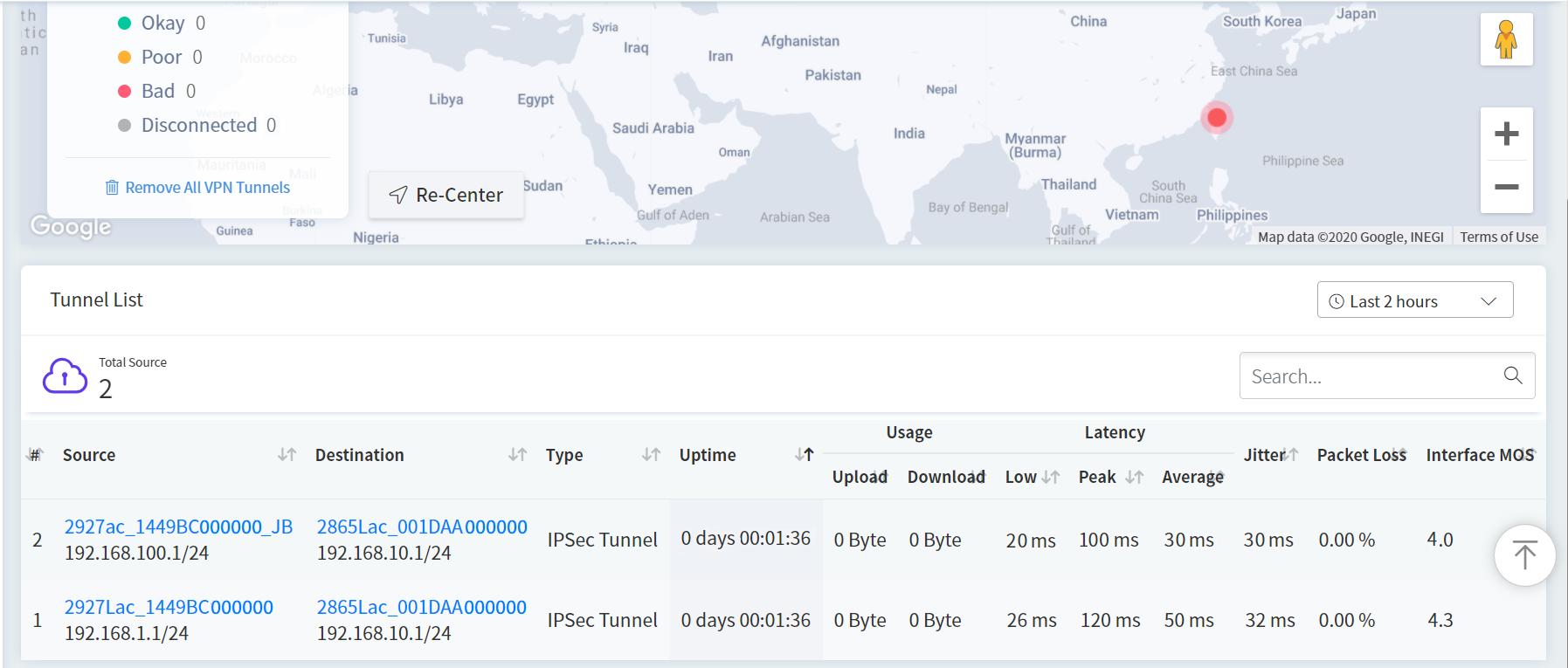
Task: Click the Total Source cloud icon
Action: tap(65, 376)
